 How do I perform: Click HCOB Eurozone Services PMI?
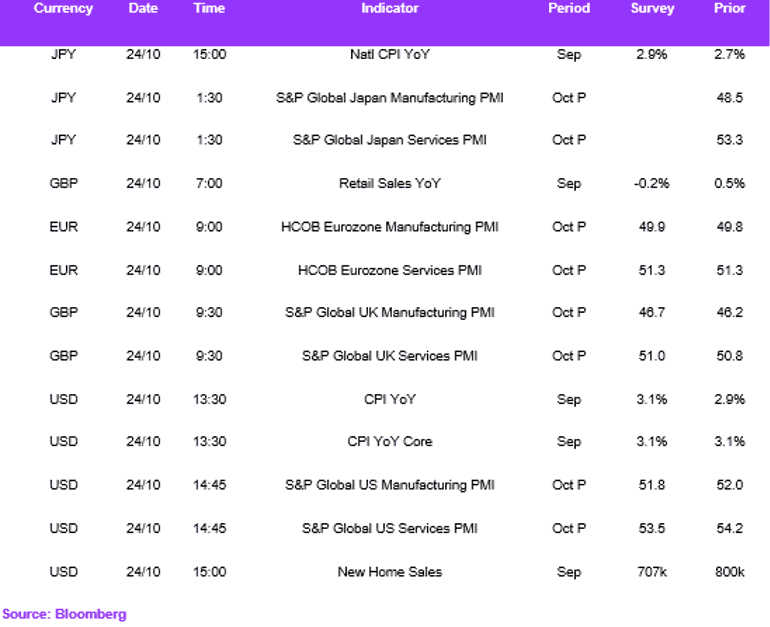tap(390, 271)
